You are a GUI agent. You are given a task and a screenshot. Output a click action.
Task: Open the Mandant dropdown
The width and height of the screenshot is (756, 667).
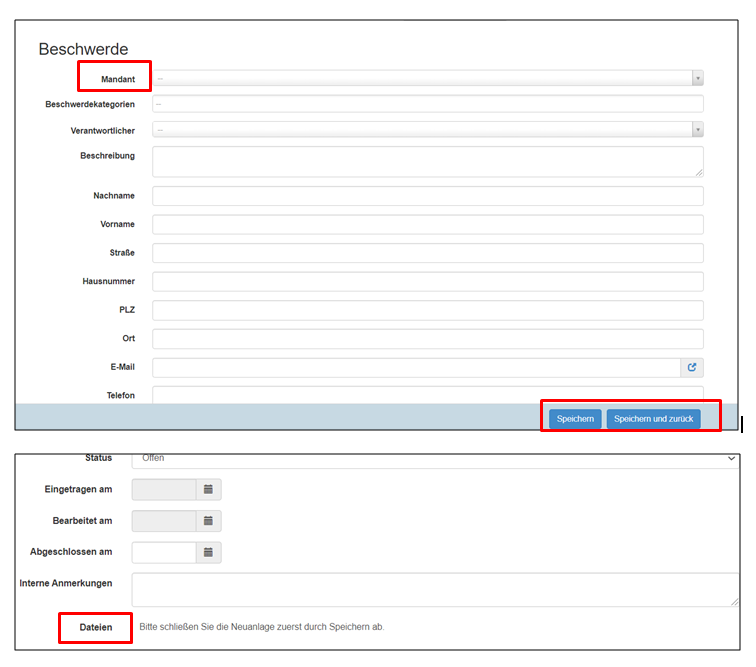[x=427, y=78]
